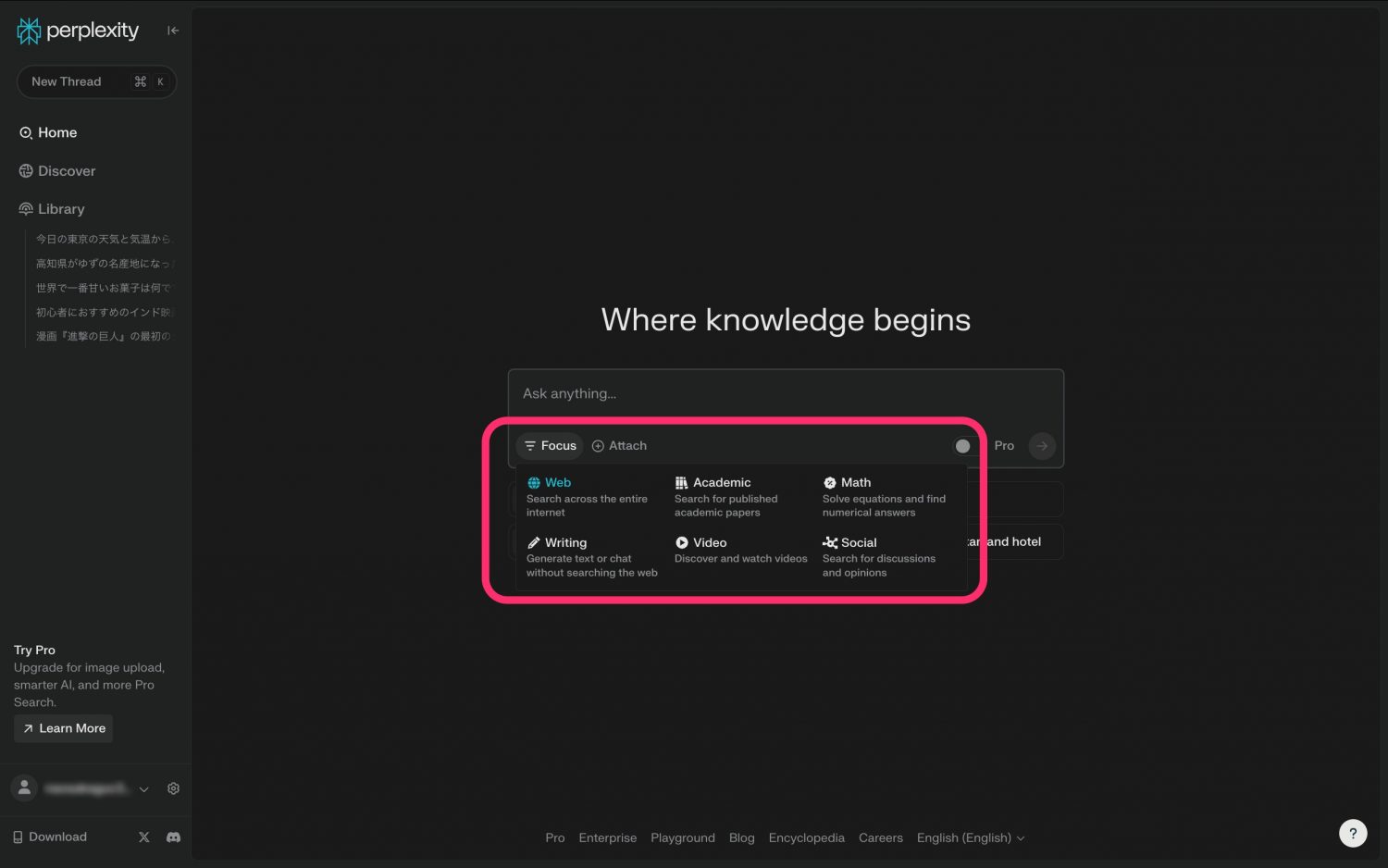
Task: Go to Home in sidebar
Action: (x=48, y=132)
